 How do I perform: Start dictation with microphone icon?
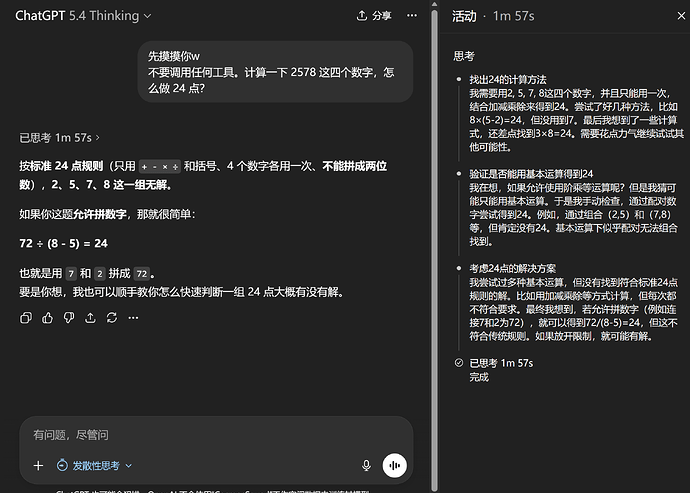[x=366, y=465]
